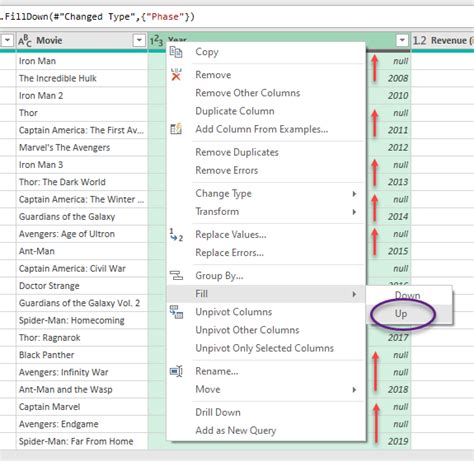The image size is (474, 461).
Task: Click the Add Column From Examples icon
Action: coord(176,129)
